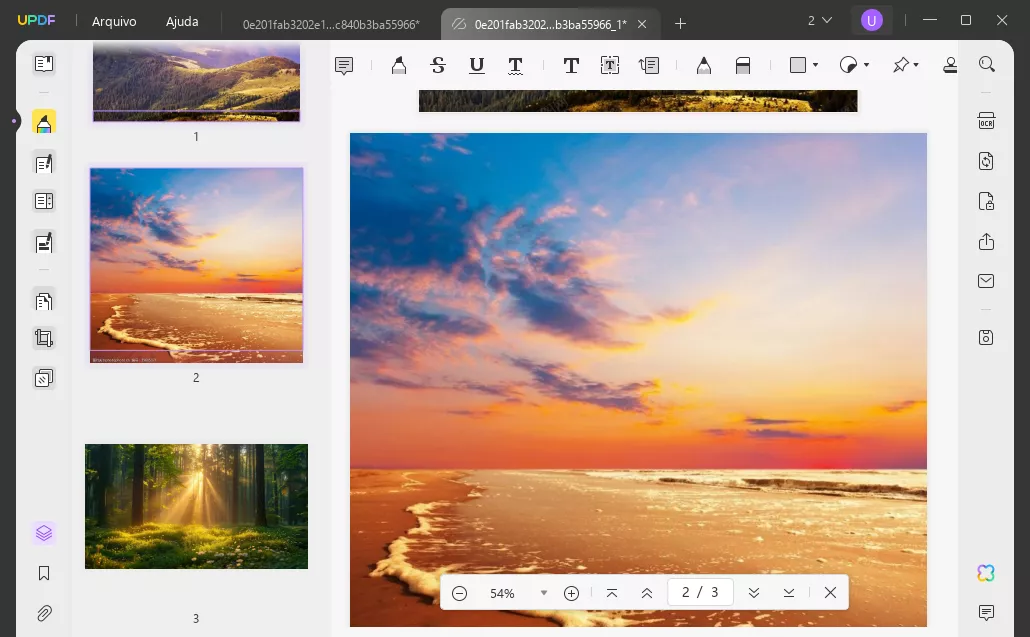1030x637 pixels.
Task: Jump to the last page
Action: coord(789,593)
